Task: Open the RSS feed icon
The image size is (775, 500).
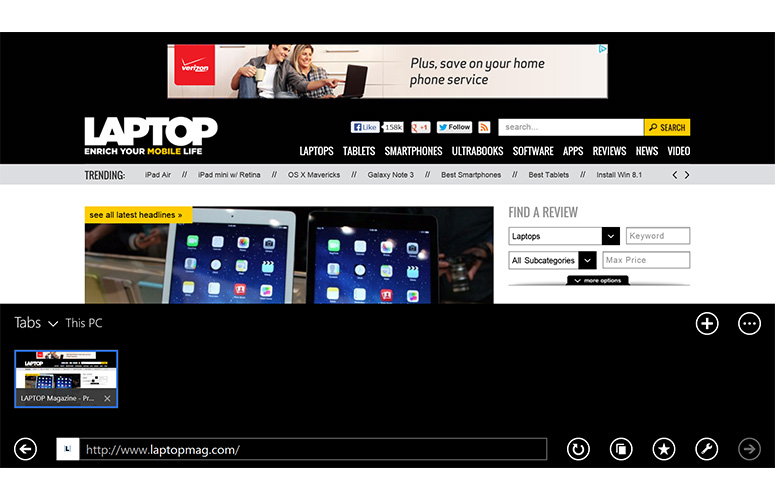Action: (x=484, y=127)
